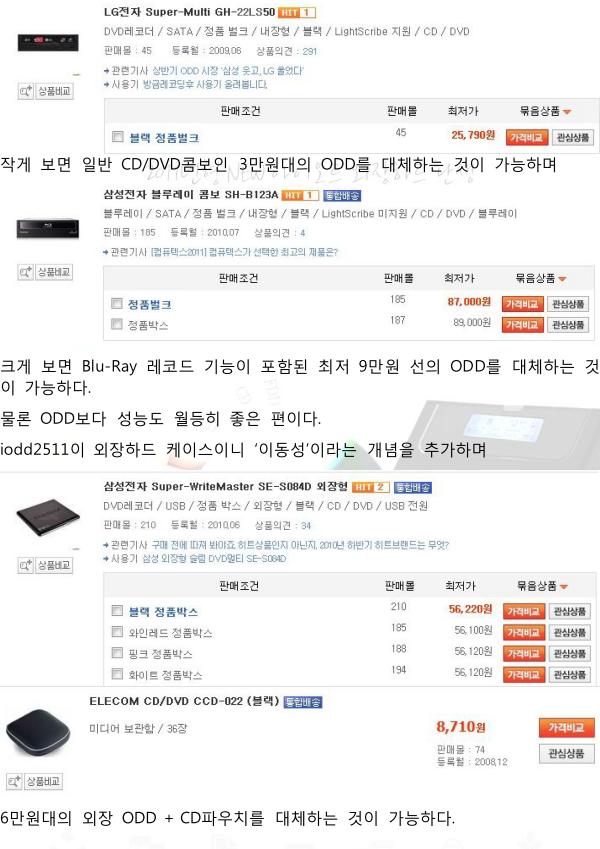
Task: Click the magnify icon beside the SE-S084D 상품비교 button
Action: pyautogui.click(x=25, y=565)
